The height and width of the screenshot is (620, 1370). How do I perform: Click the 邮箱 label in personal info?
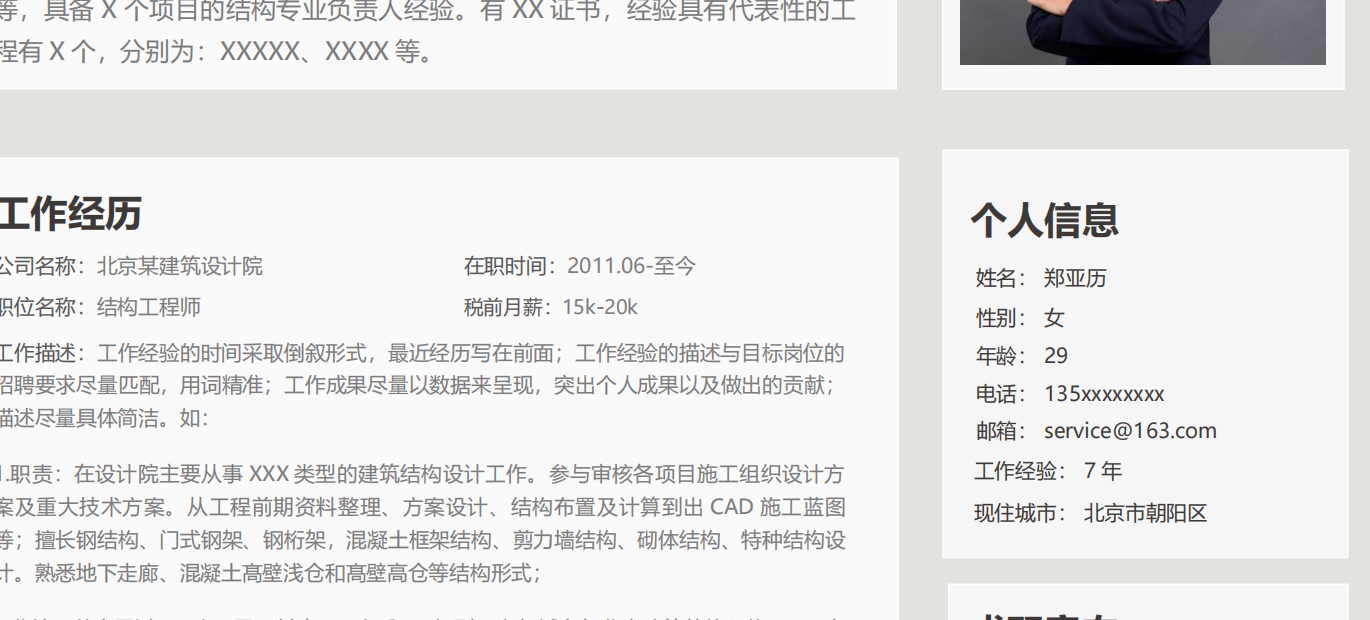(x=999, y=431)
